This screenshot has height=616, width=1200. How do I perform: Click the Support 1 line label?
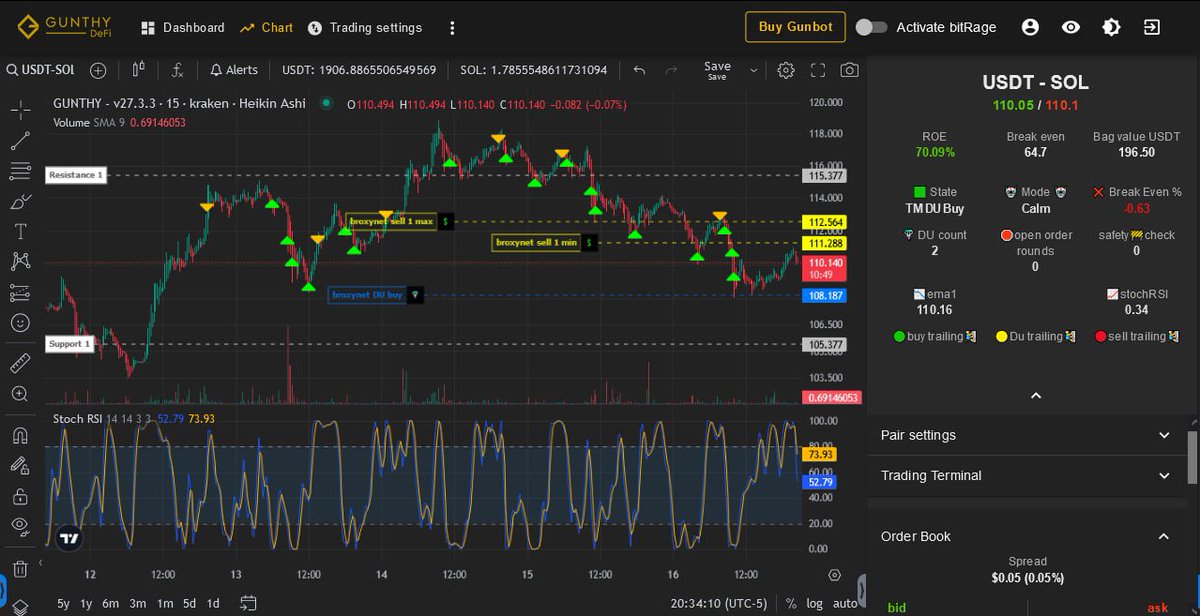71,344
